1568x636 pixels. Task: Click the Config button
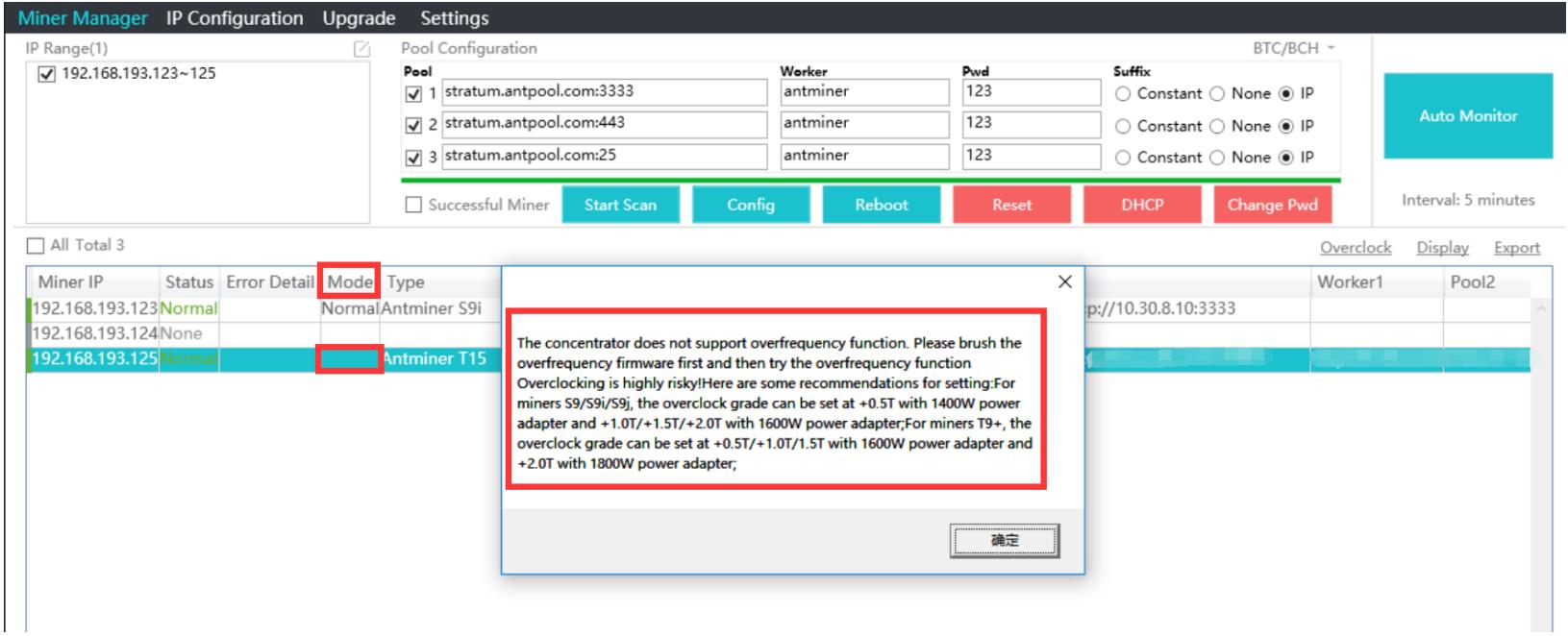coord(751,205)
